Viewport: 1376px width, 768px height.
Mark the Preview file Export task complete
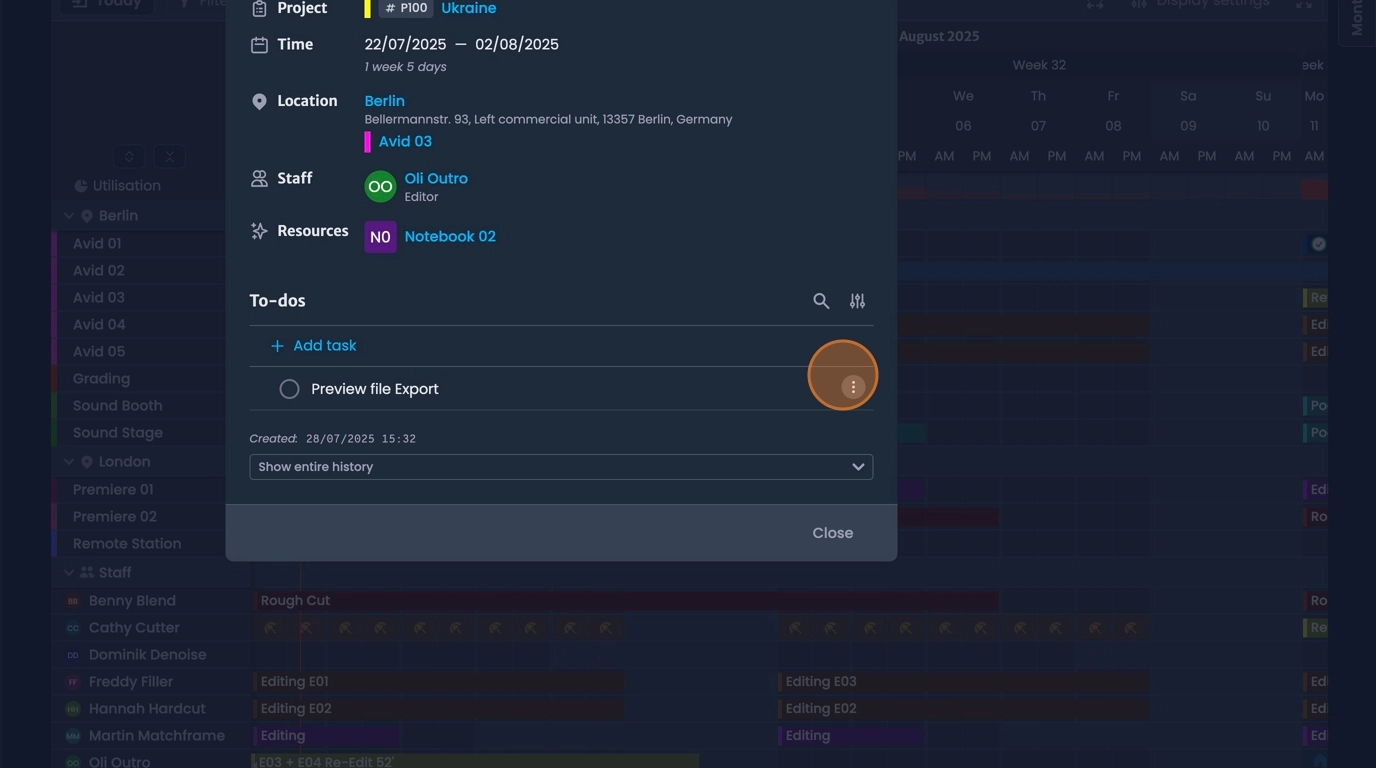tap(289, 388)
